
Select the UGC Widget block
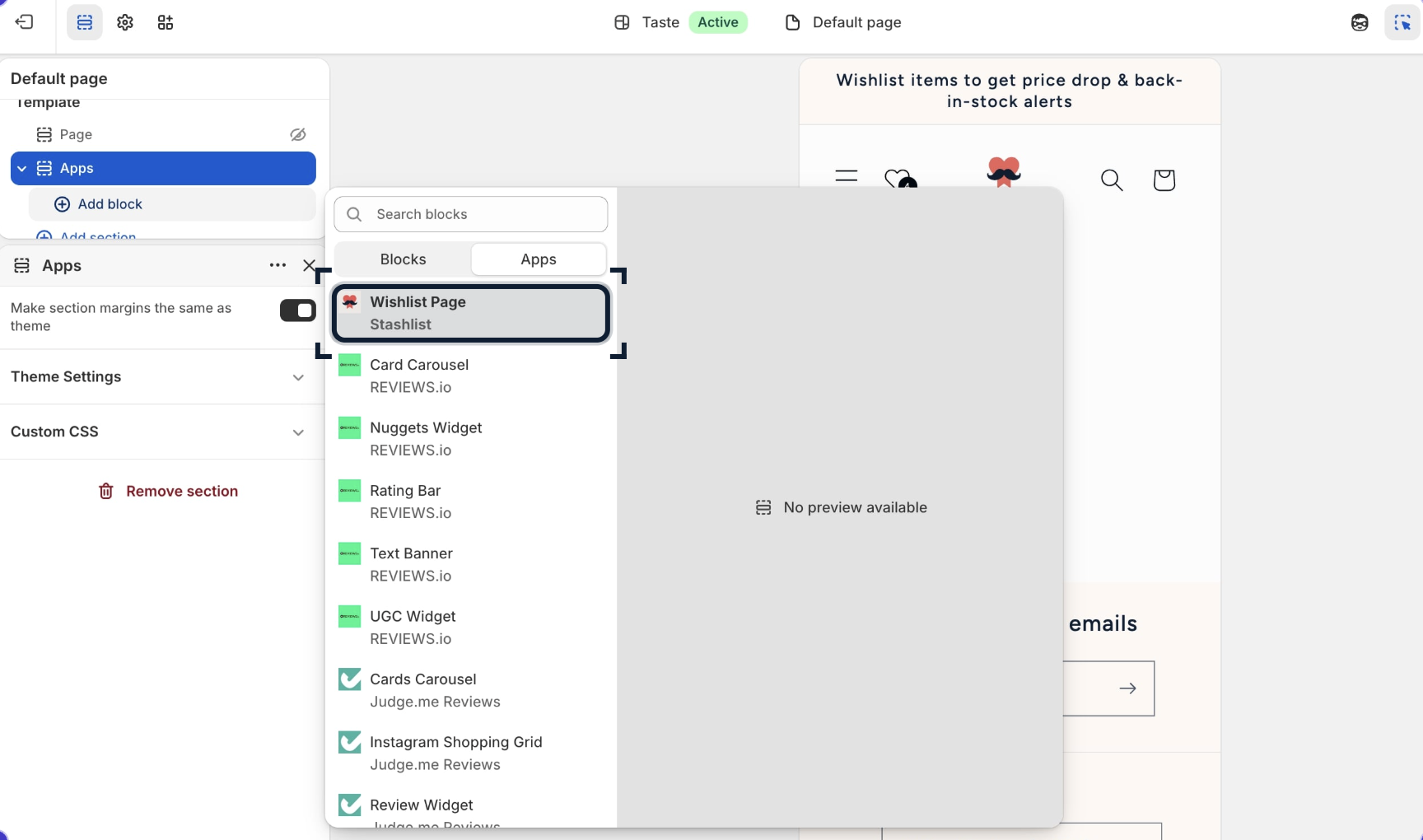(x=471, y=628)
